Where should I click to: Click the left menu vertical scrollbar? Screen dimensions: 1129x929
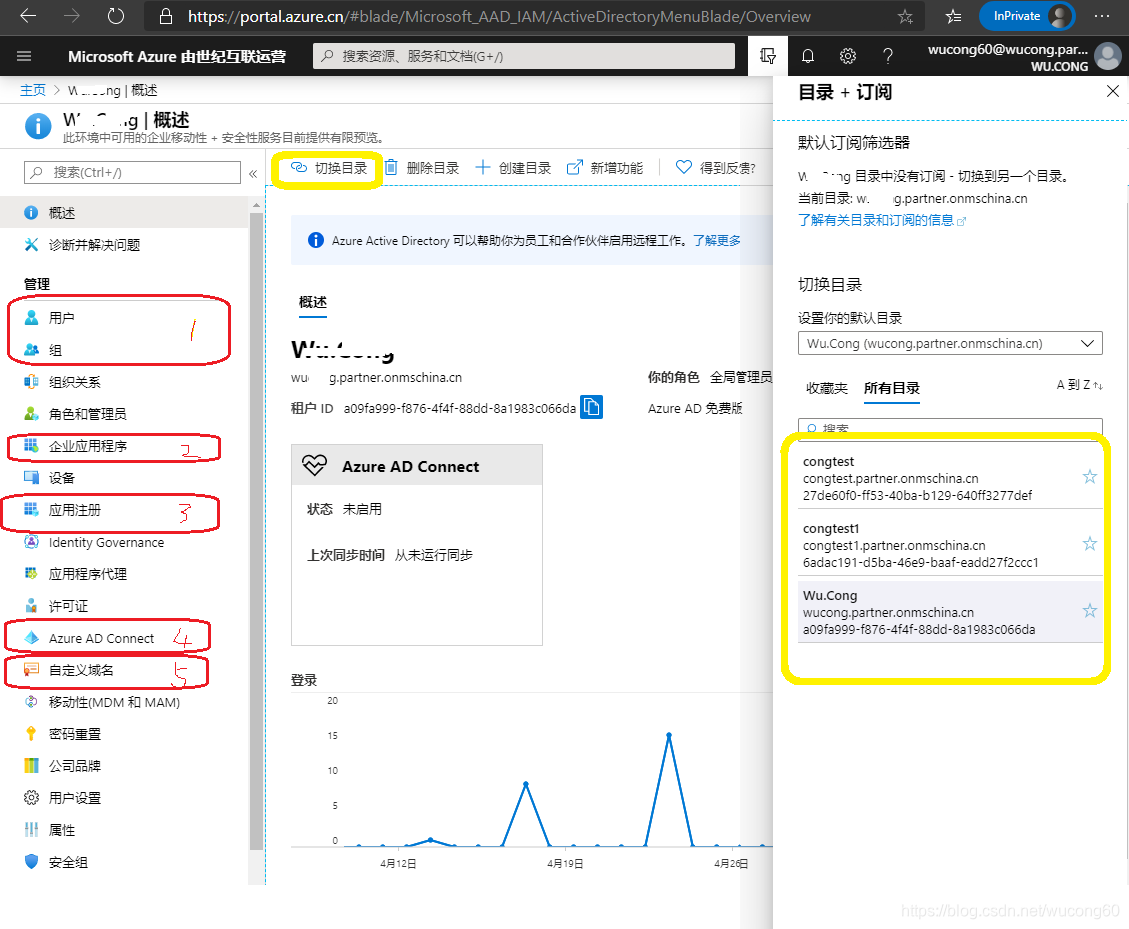(x=256, y=529)
